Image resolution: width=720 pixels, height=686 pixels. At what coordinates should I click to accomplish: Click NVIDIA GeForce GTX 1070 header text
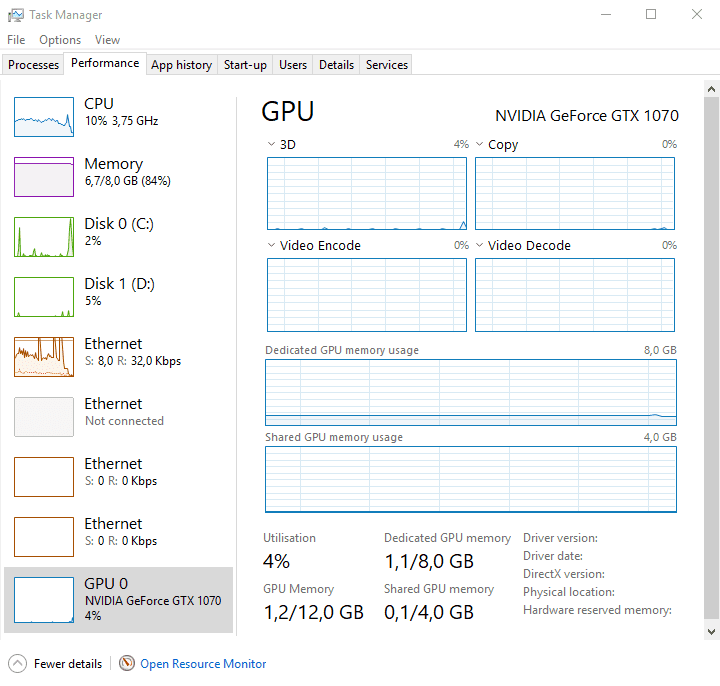point(587,116)
